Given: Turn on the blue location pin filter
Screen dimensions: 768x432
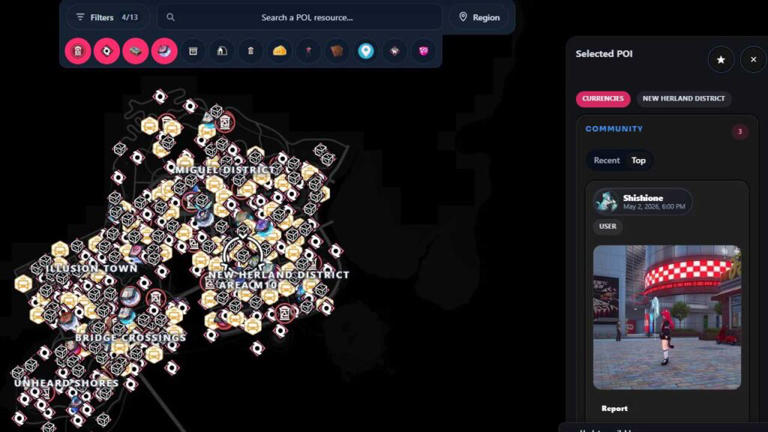Looking at the screenshot, I should [x=366, y=51].
